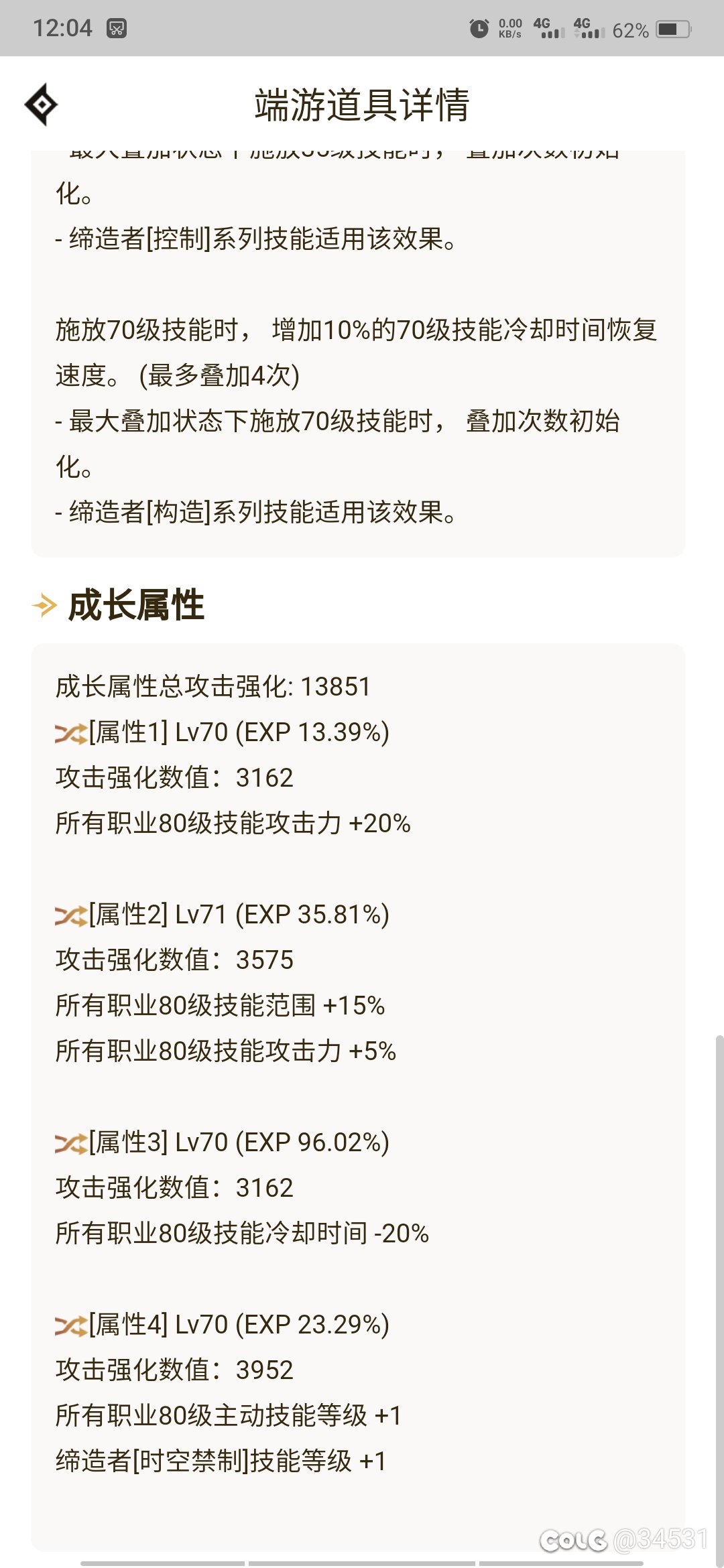Tap the 端游道具详情 page title
Screen dimensions: 724x1568
[x=362, y=105]
